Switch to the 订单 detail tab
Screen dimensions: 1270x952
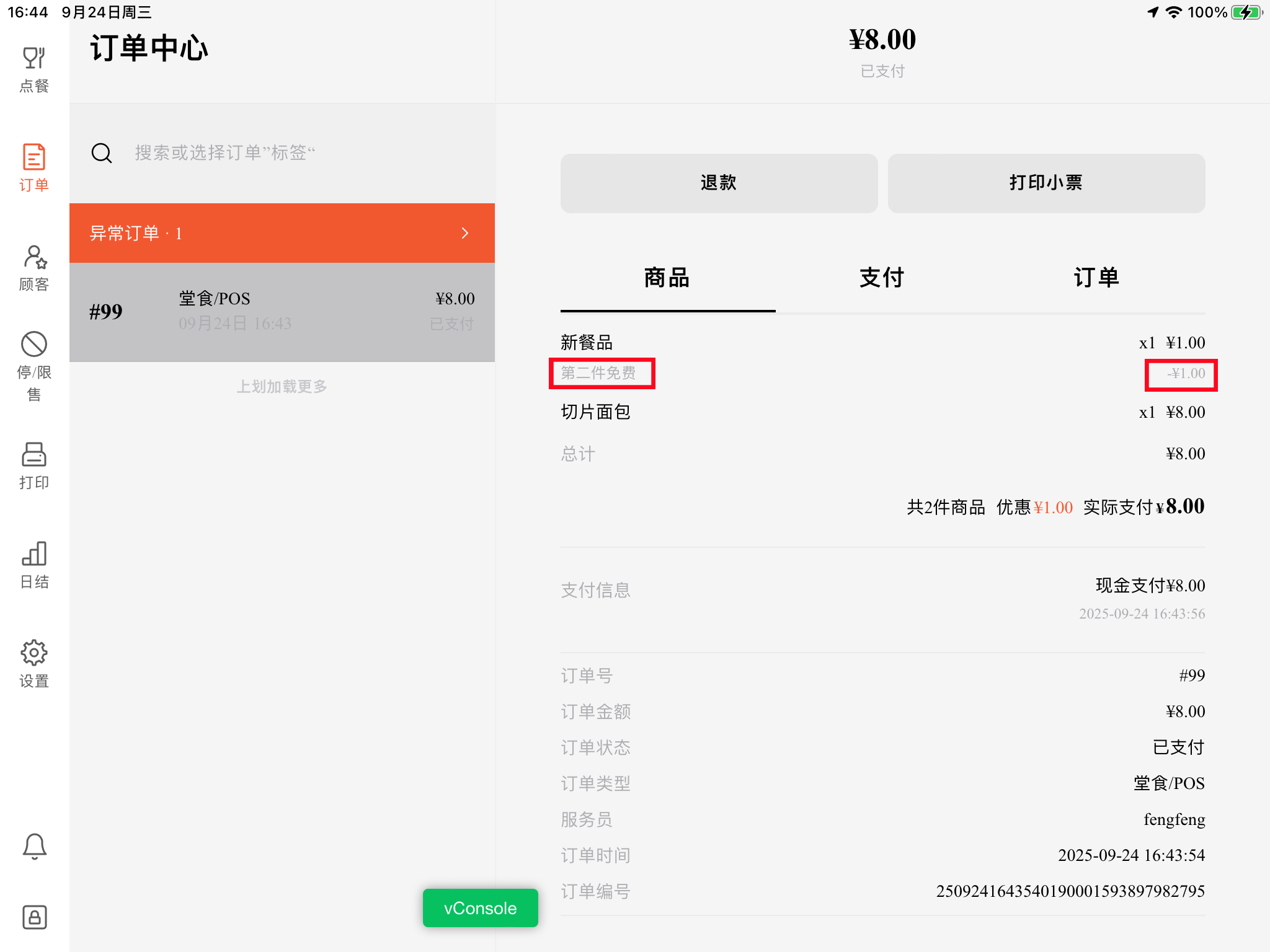(x=1096, y=278)
